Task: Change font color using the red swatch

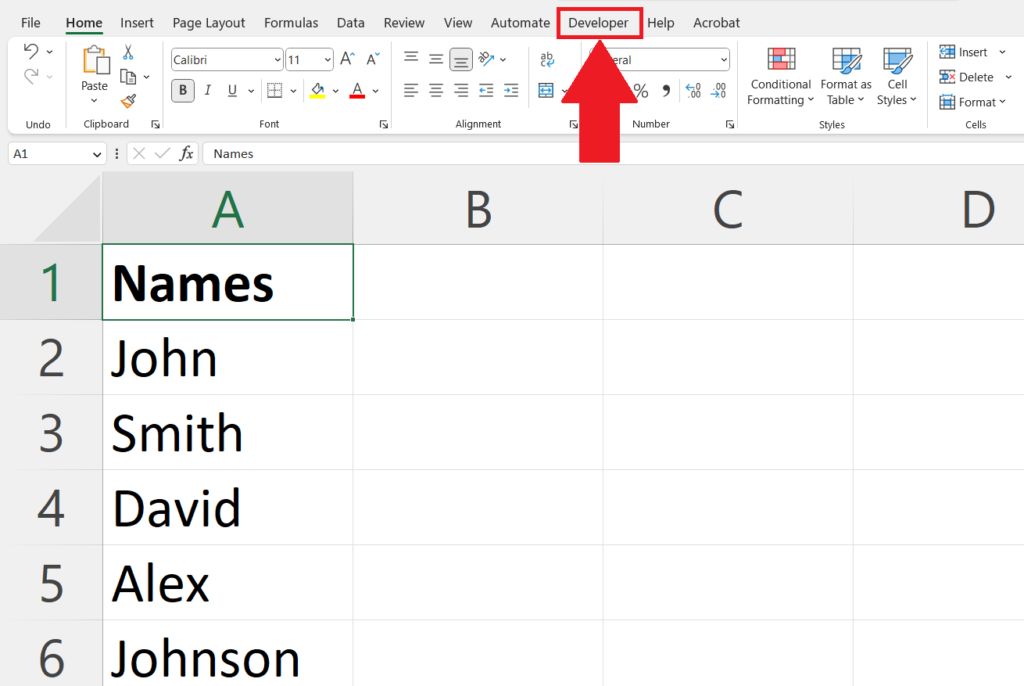Action: [x=357, y=90]
